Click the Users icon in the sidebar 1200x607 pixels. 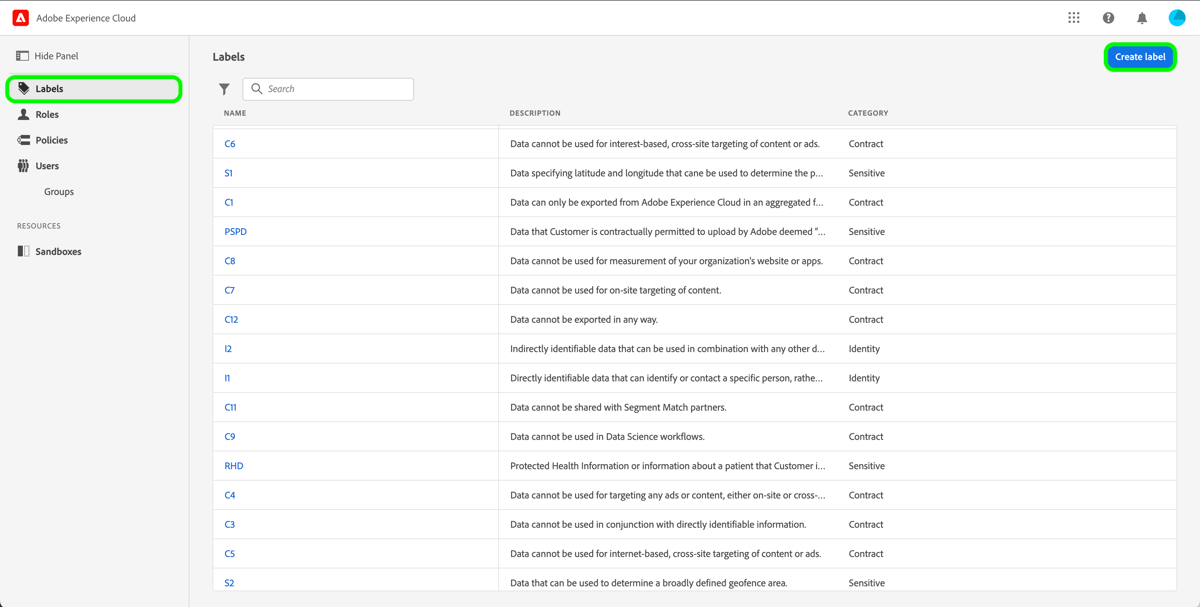(x=22, y=165)
